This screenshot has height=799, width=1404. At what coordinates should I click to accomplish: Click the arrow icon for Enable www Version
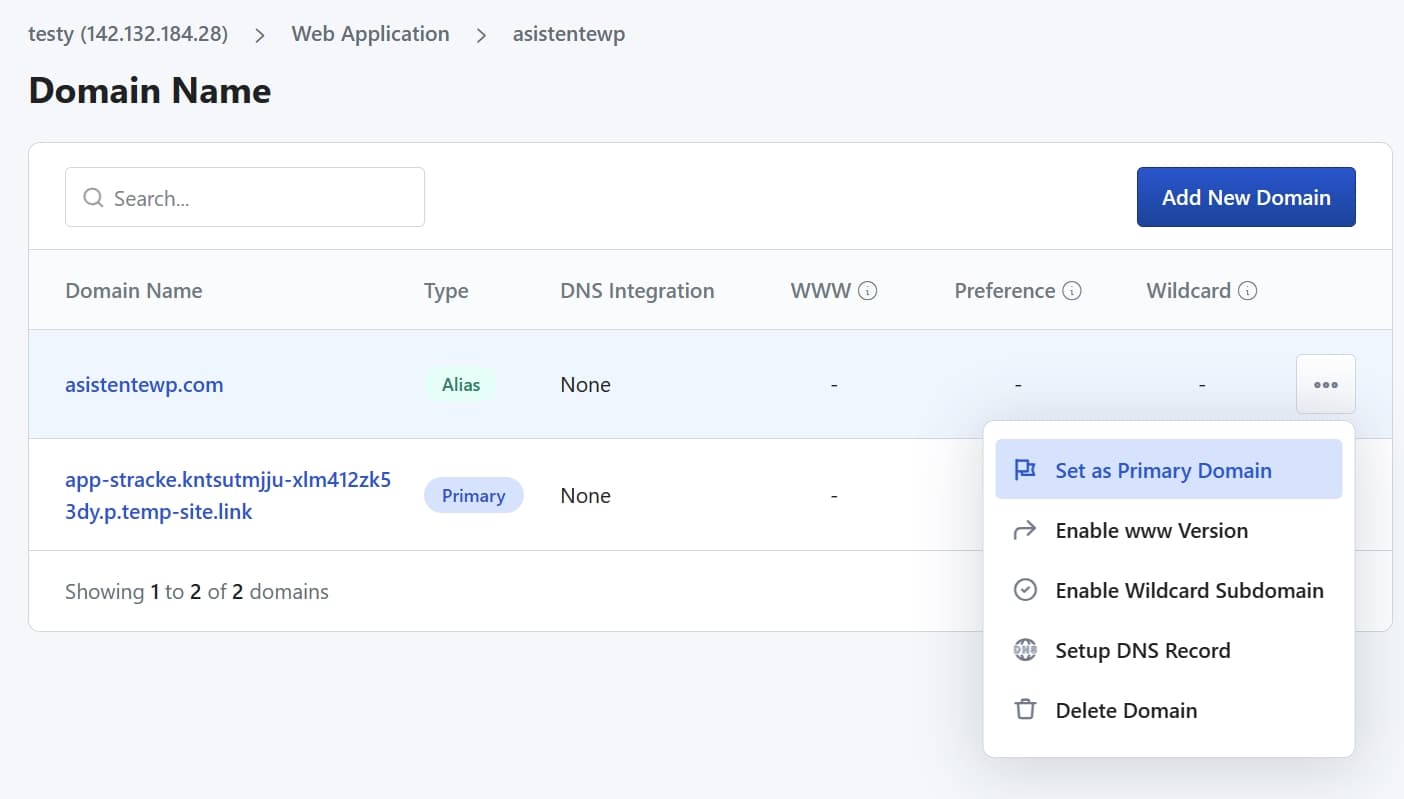(1024, 530)
